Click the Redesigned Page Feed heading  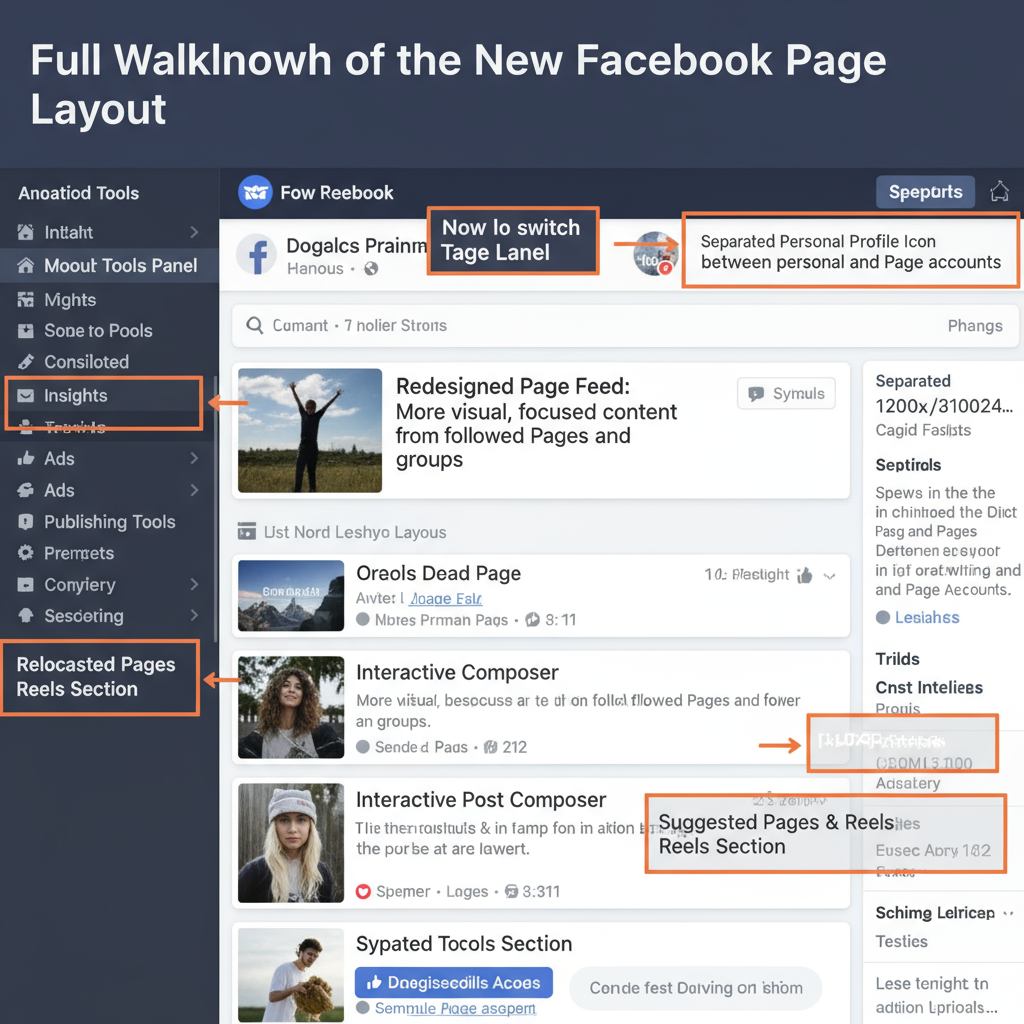coord(513,386)
